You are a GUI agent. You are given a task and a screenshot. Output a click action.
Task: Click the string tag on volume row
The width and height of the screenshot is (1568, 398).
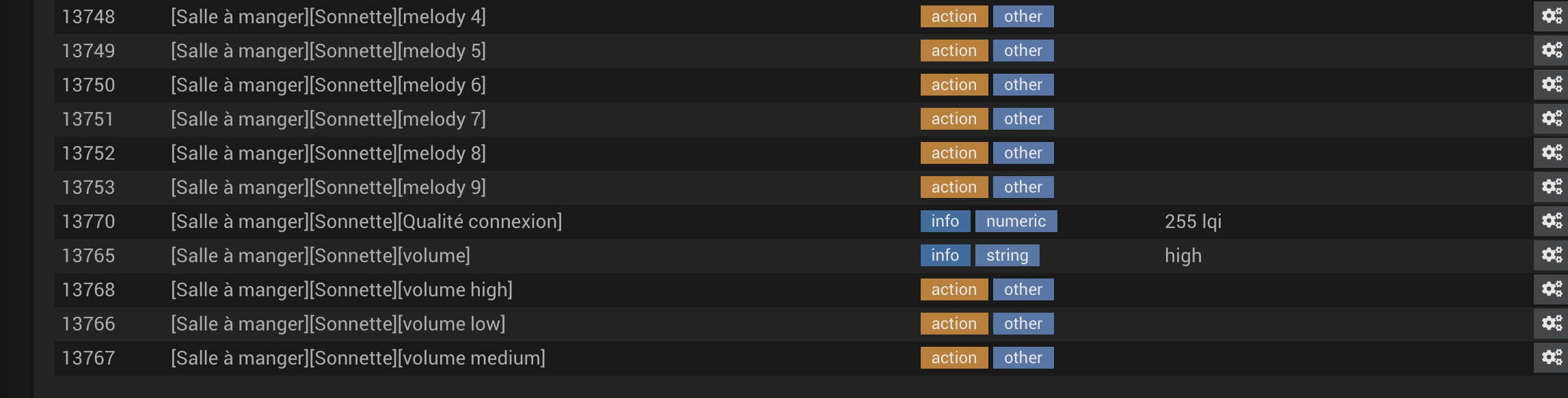1007,255
